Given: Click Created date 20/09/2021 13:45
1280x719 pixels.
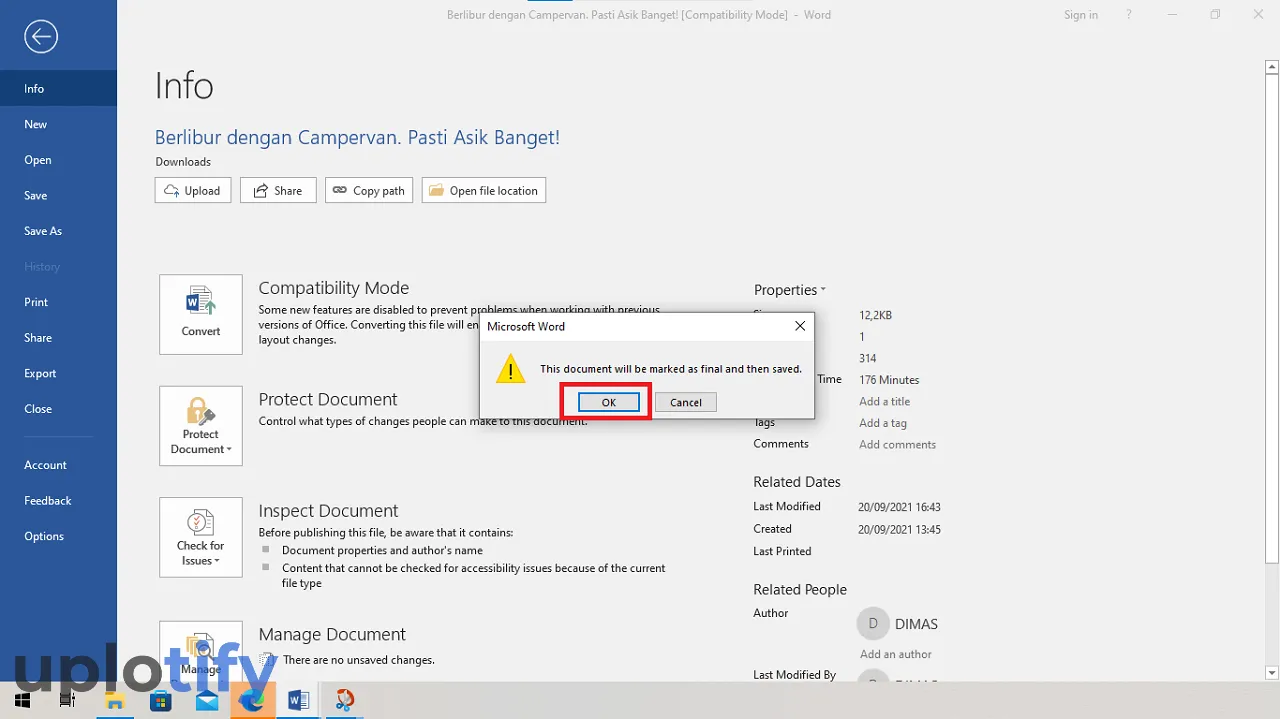Looking at the screenshot, I should click(x=899, y=529).
